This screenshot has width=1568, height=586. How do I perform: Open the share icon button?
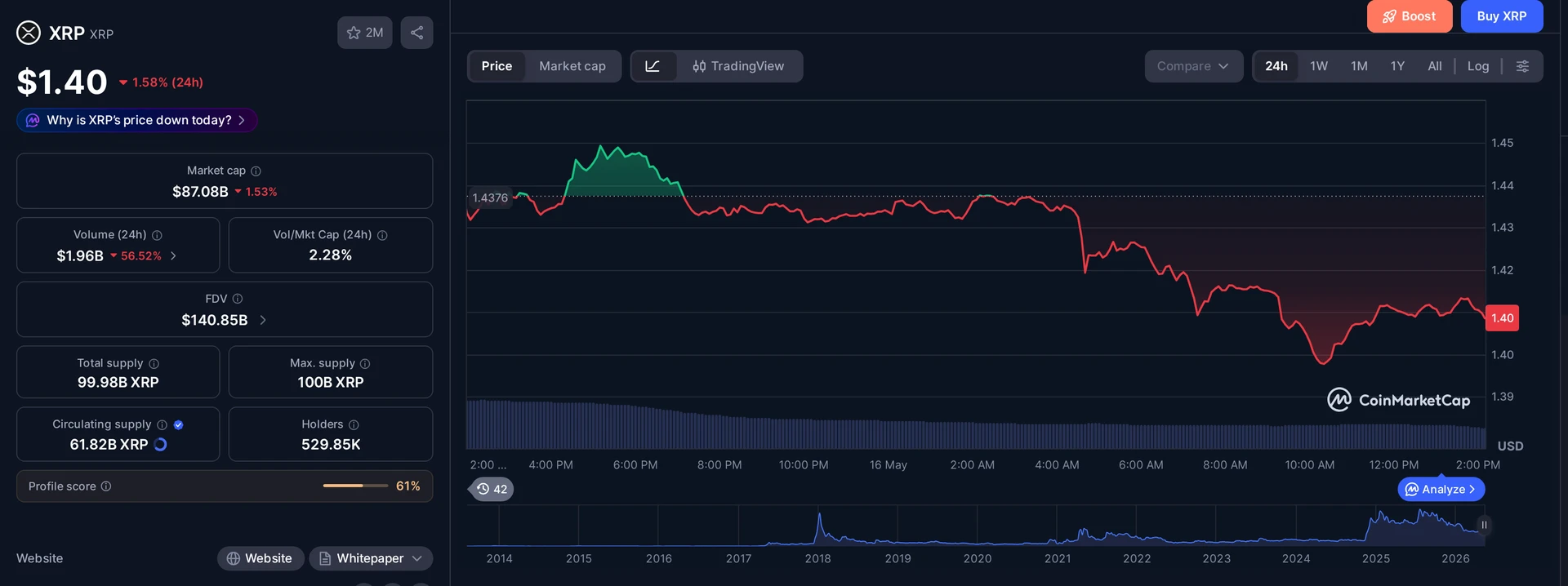coord(416,33)
